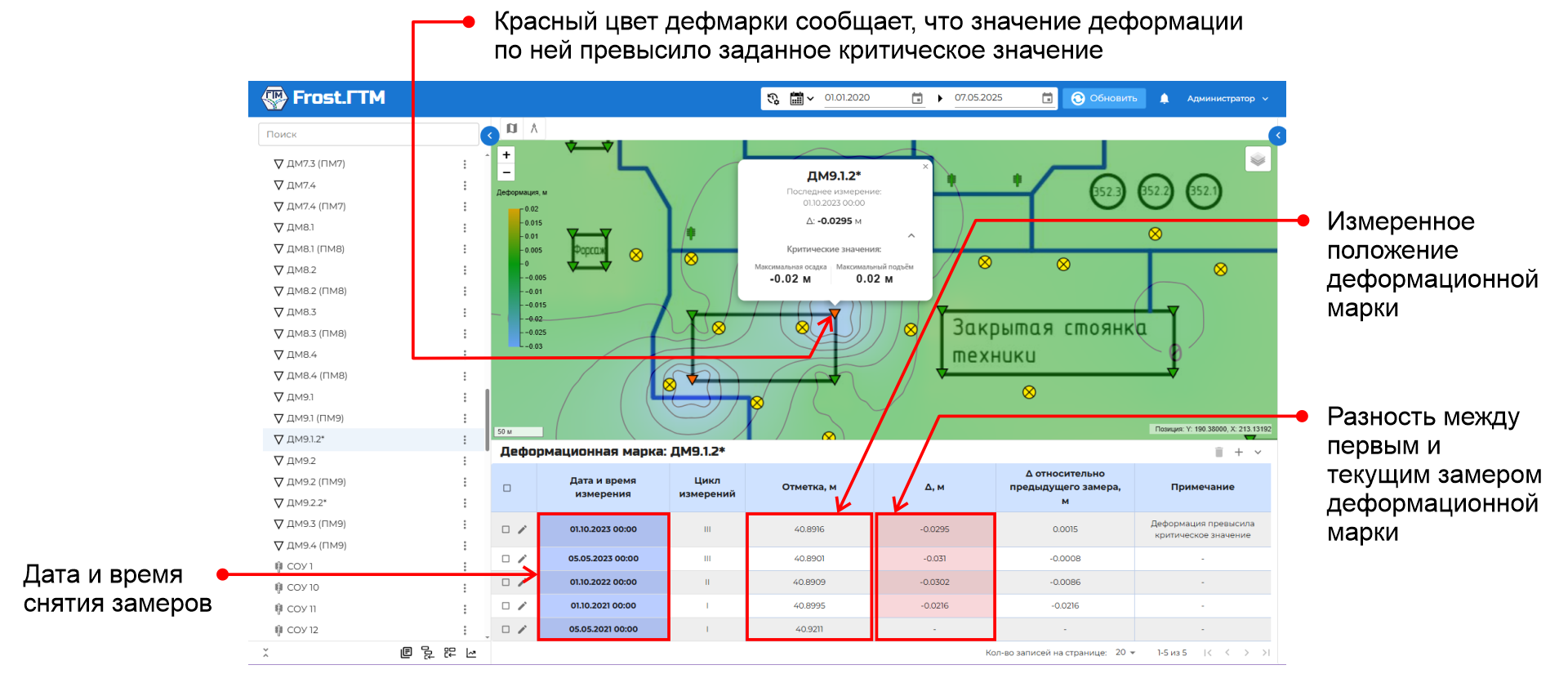Open the notifications bell

click(1165, 98)
